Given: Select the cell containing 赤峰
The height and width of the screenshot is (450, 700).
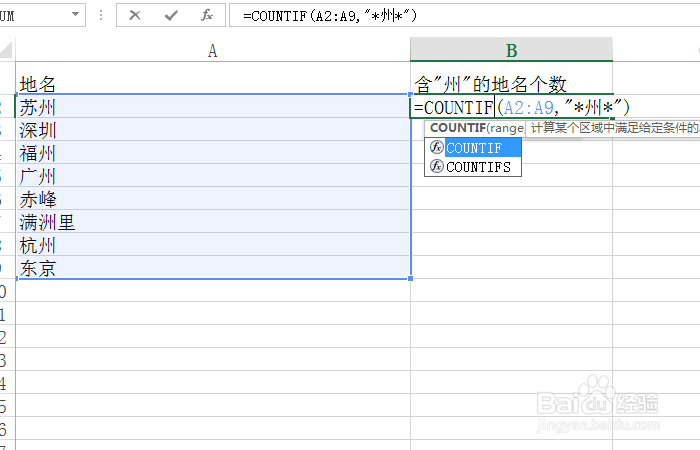Looking at the screenshot, I should [x=213, y=199].
